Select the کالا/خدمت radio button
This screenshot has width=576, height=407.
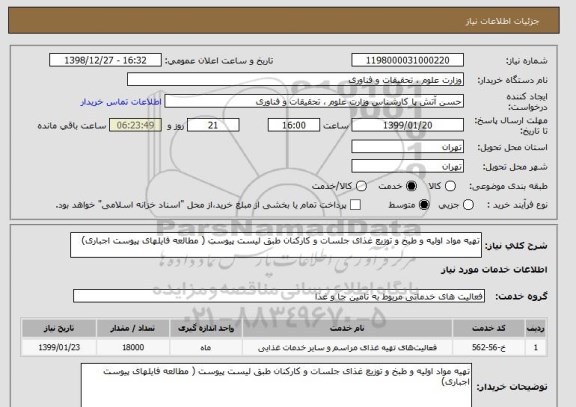(x=361, y=186)
